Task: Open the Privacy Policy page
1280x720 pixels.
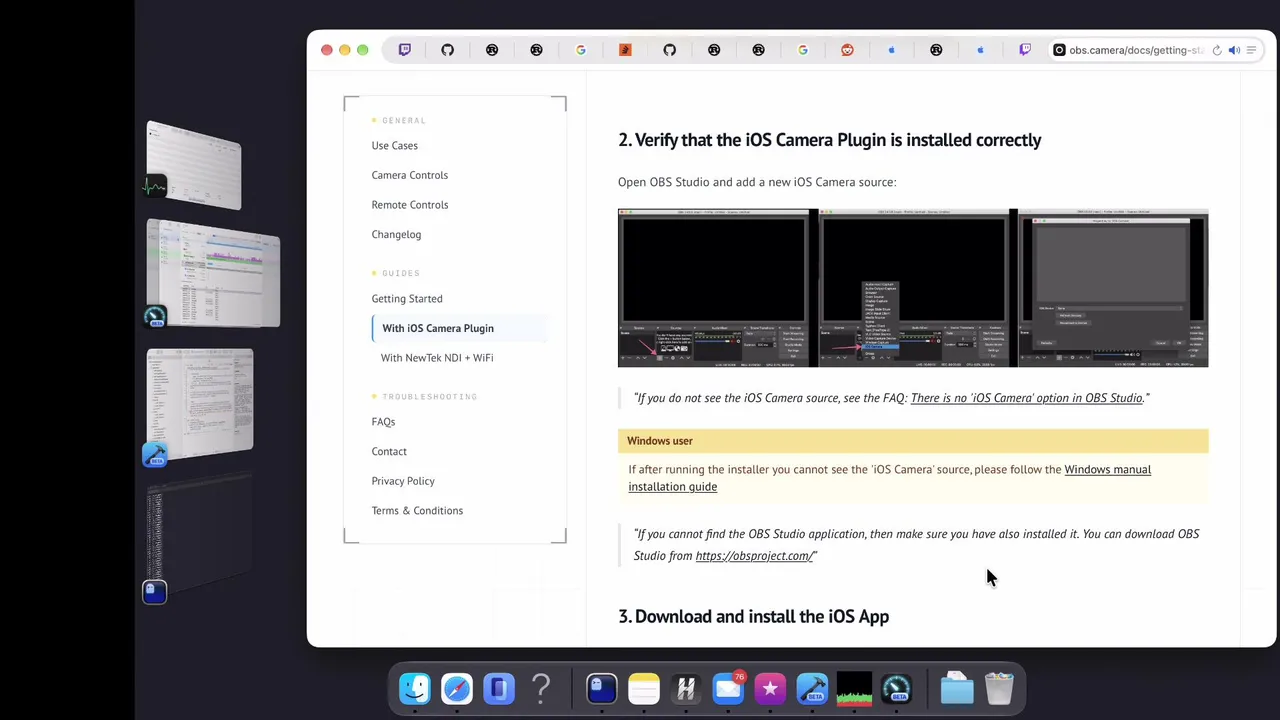Action: (x=403, y=481)
